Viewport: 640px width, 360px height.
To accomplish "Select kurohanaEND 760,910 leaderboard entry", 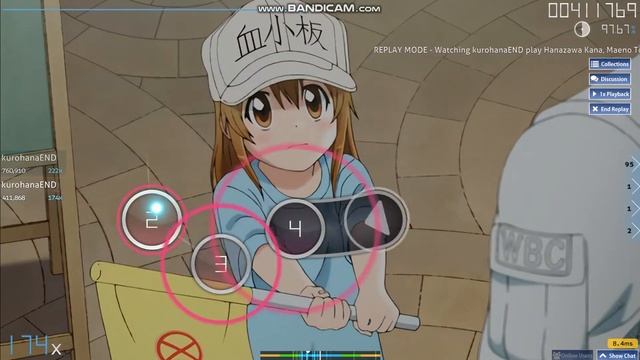I will click(32, 164).
